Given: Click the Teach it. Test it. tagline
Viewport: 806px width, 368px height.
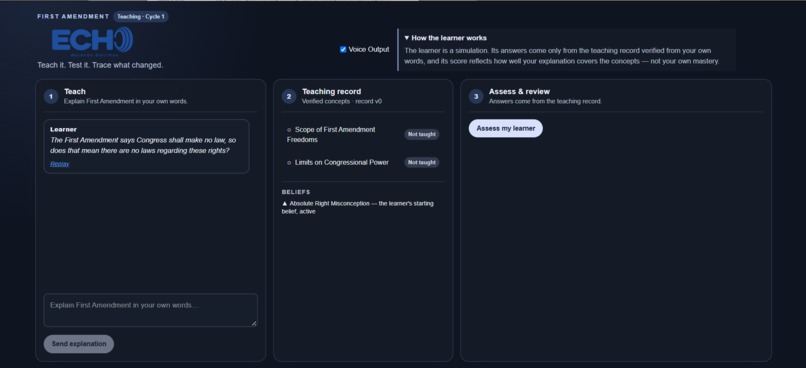Looking at the screenshot, I should (x=100, y=65).
